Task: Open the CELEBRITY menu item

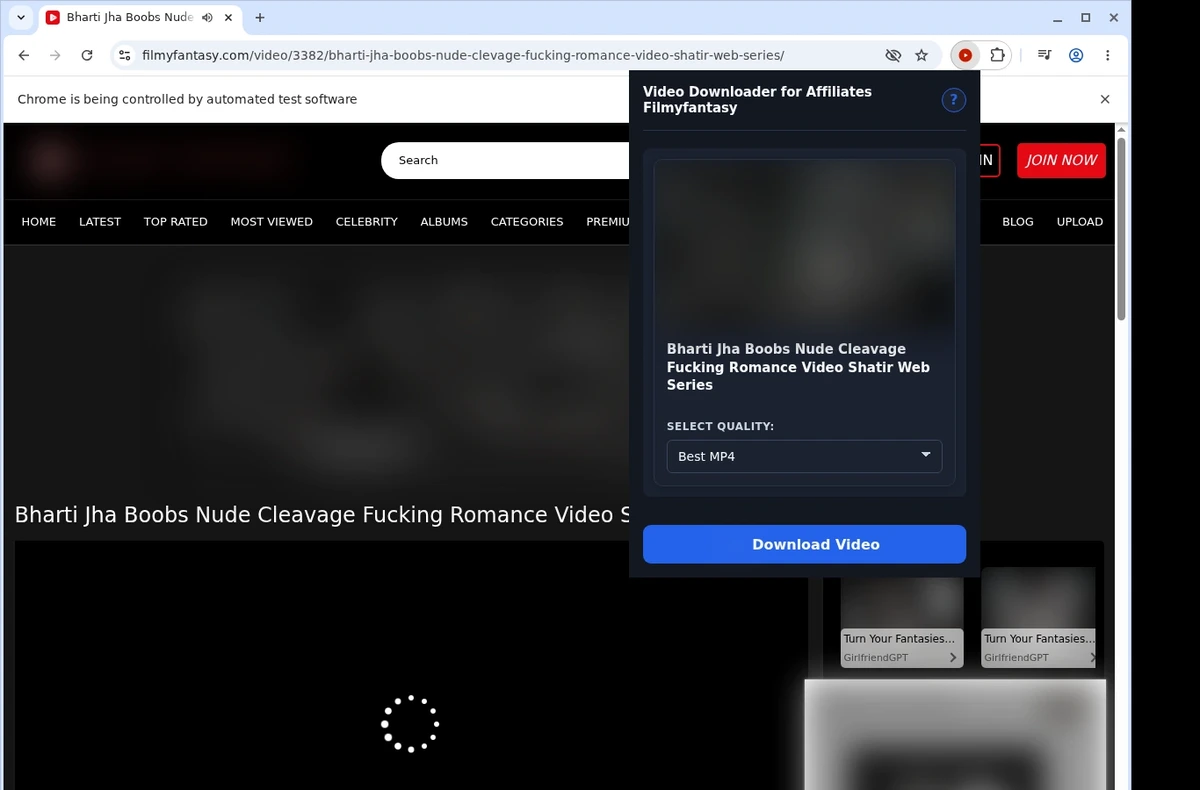Action: click(367, 222)
